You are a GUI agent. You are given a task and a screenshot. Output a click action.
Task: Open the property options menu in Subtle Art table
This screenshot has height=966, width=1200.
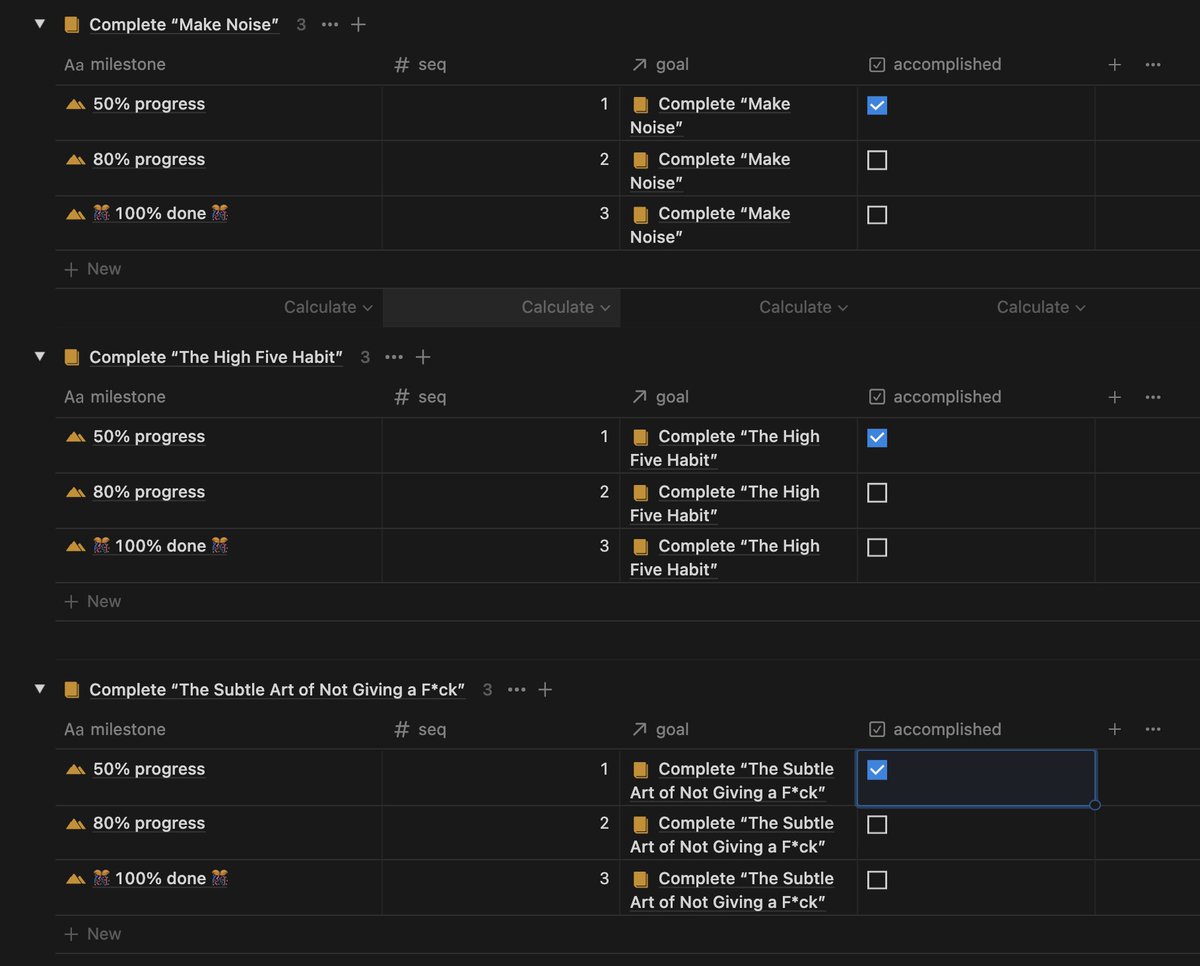(1153, 729)
